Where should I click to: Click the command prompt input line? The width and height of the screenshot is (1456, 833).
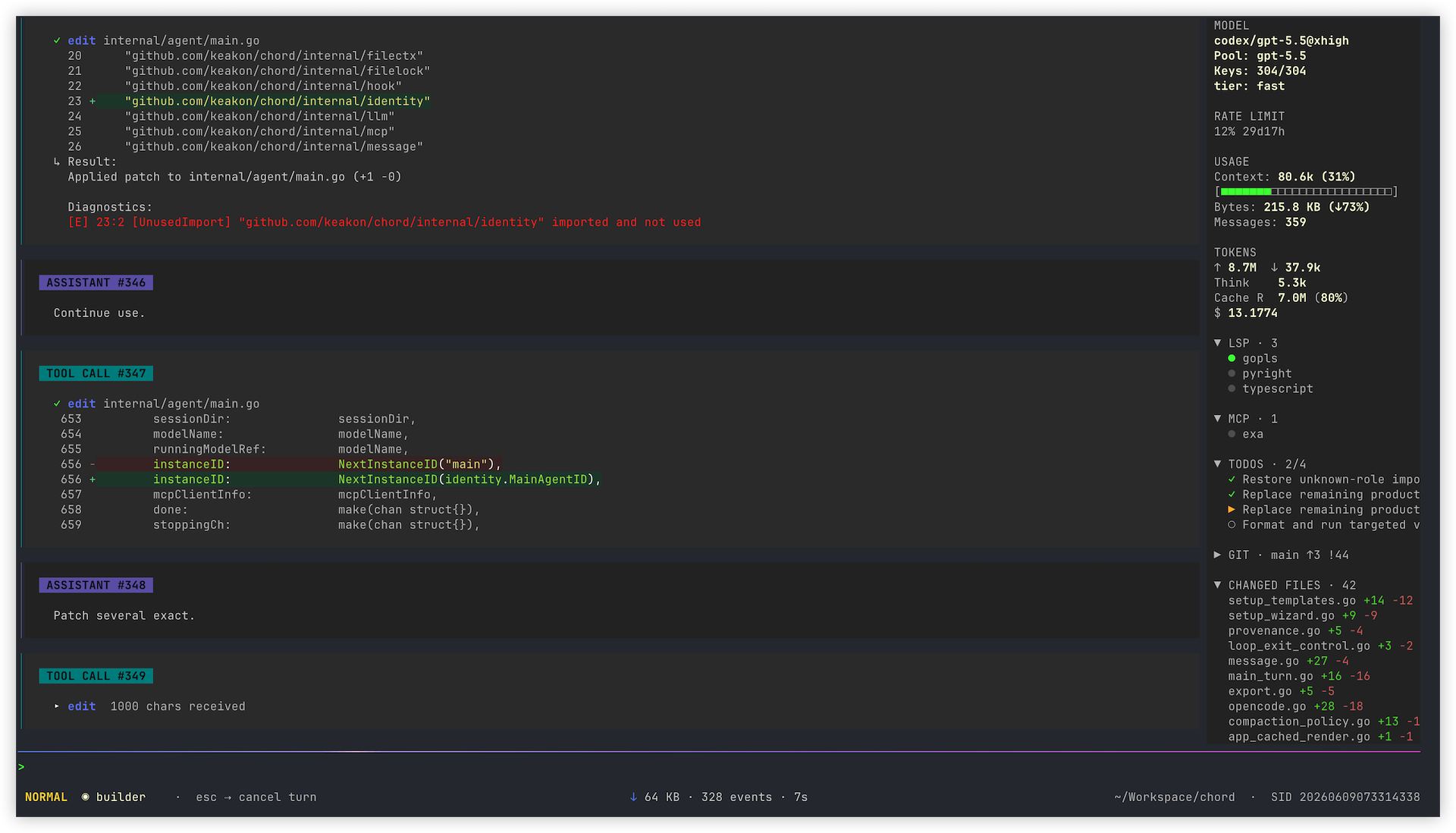[x=718, y=767]
